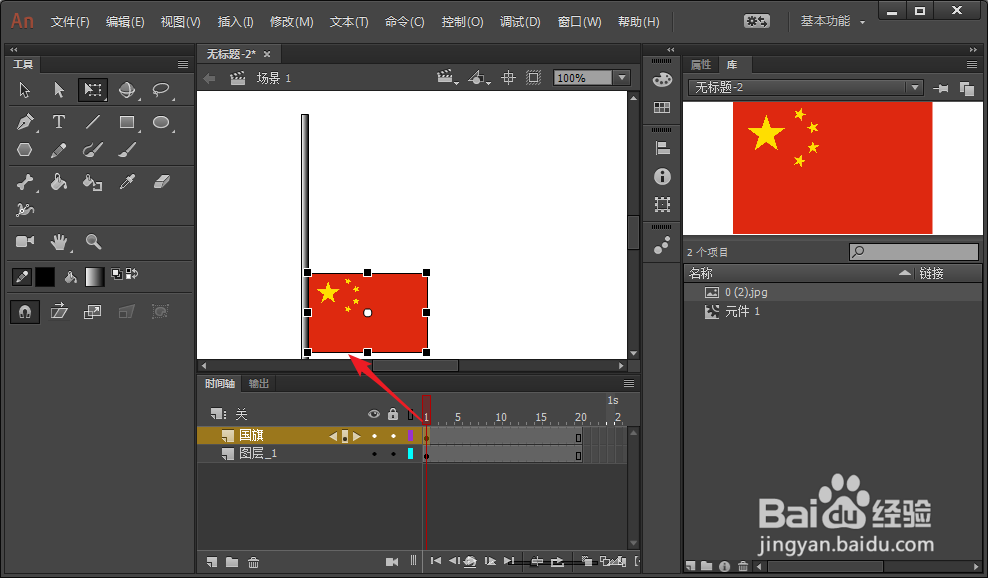Click the purple outline color of 国旗 layer

pyautogui.click(x=411, y=436)
